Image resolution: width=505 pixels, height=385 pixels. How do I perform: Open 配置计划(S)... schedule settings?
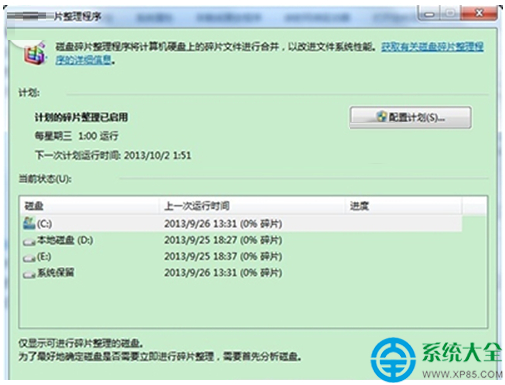(x=410, y=117)
